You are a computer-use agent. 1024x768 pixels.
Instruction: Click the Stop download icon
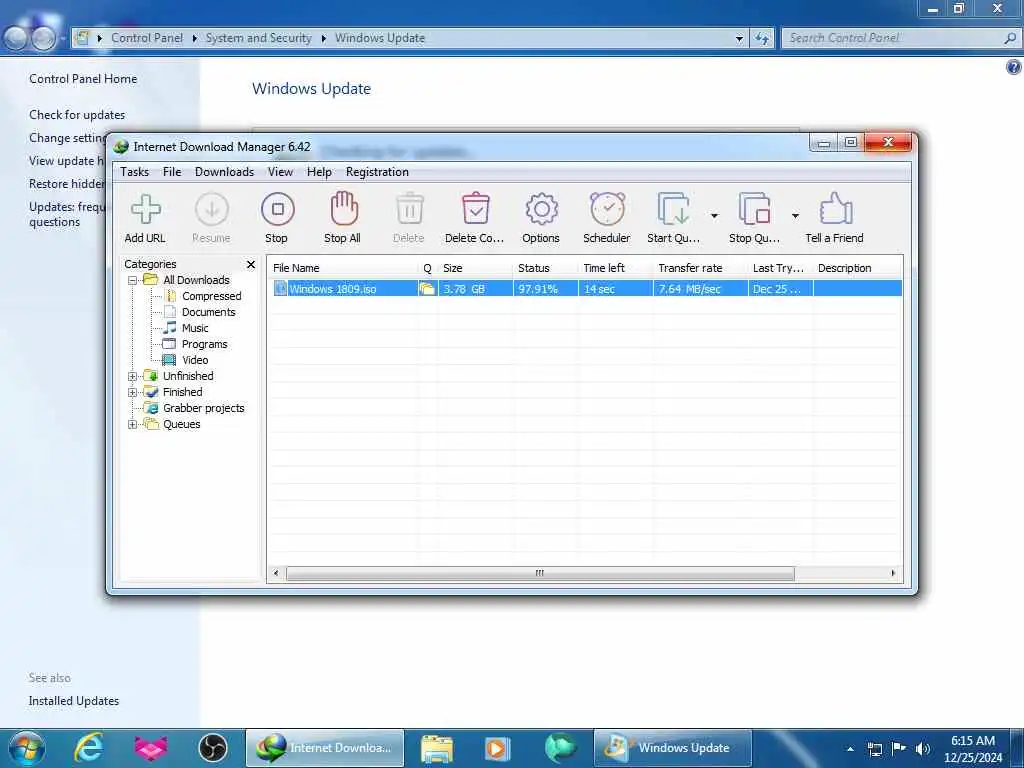(278, 209)
